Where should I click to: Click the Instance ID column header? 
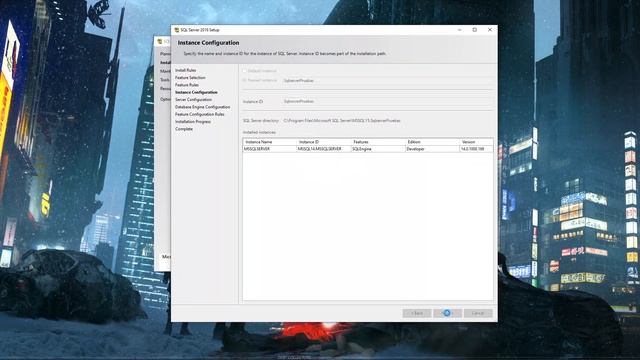[x=324, y=142]
